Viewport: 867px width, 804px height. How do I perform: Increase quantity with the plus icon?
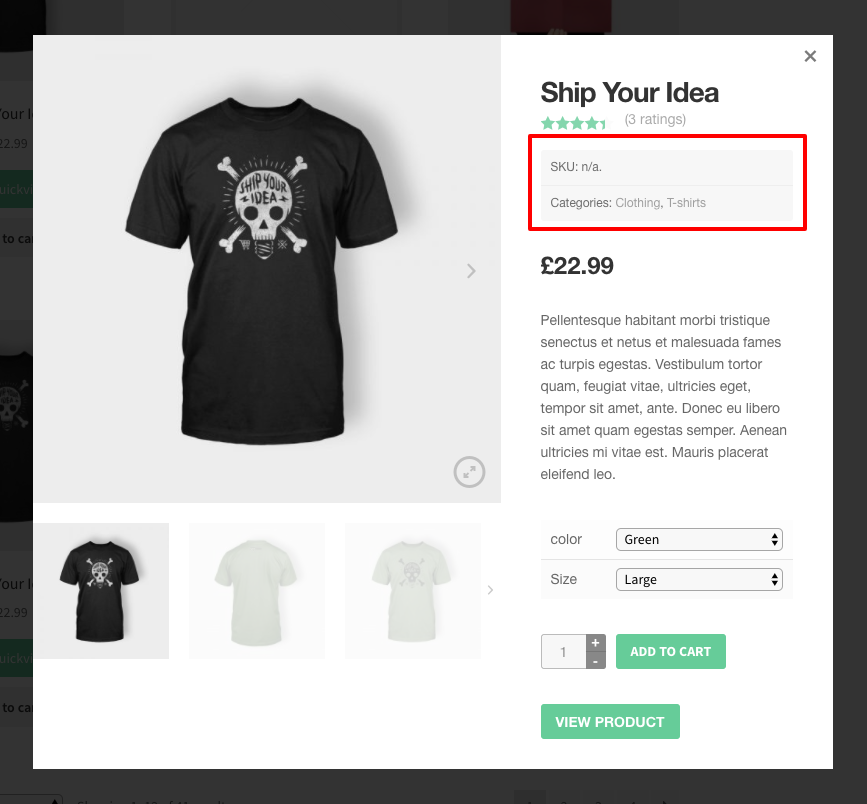click(x=594, y=642)
